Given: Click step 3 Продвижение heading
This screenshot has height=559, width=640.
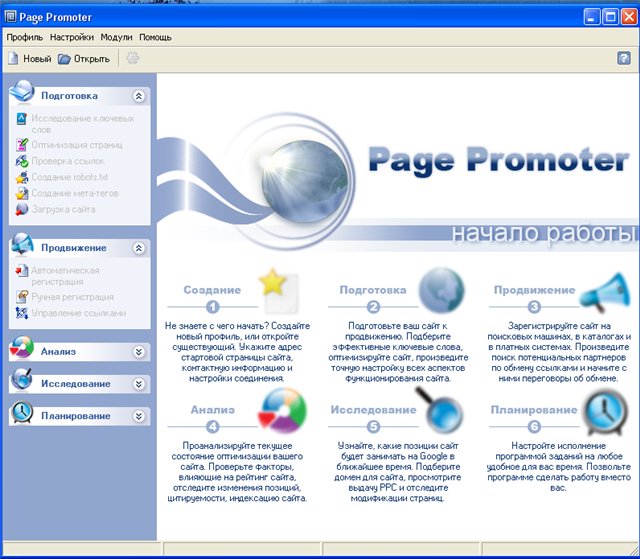Looking at the screenshot, I should 534,290.
